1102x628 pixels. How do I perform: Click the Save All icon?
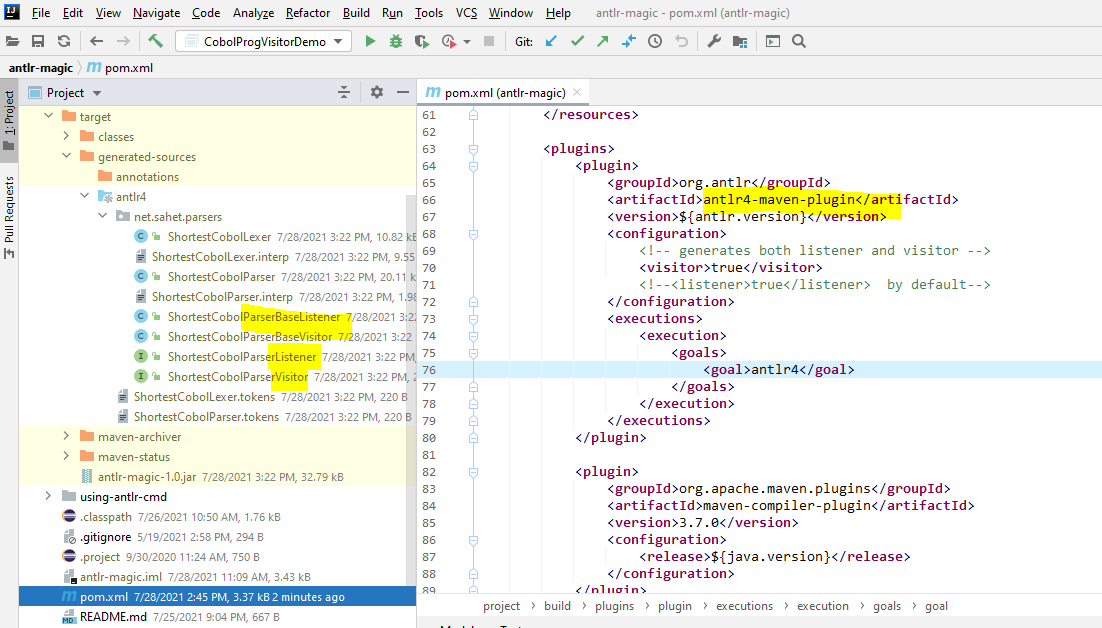click(x=37, y=41)
